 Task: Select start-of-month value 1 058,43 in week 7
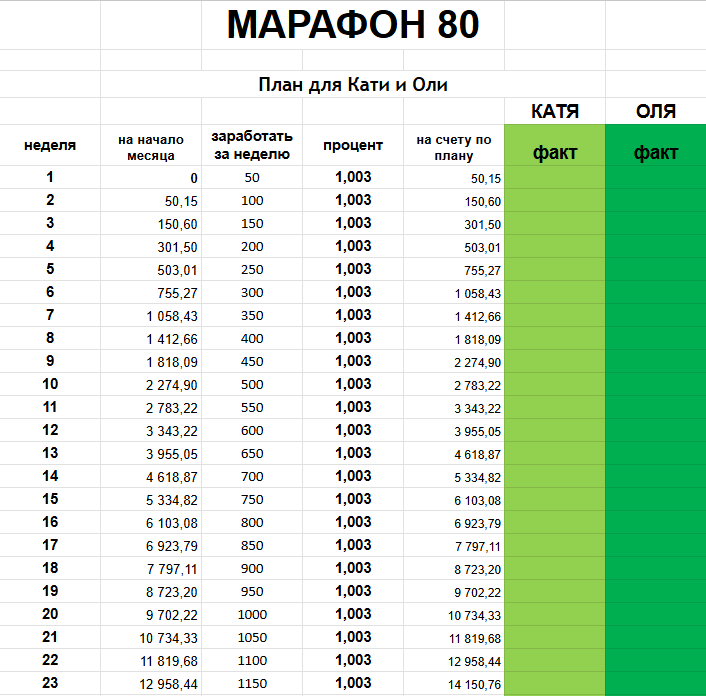pos(151,316)
